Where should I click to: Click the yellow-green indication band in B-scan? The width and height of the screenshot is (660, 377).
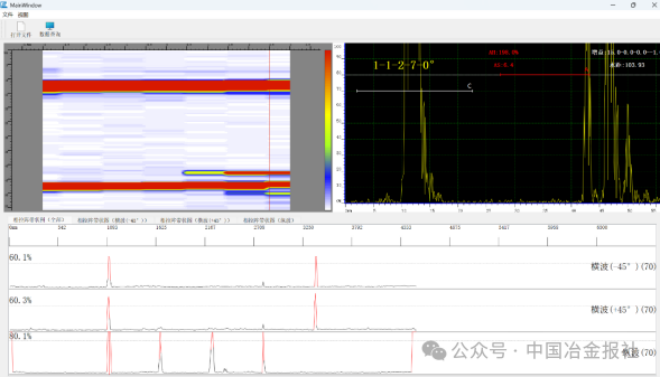[x=204, y=173]
